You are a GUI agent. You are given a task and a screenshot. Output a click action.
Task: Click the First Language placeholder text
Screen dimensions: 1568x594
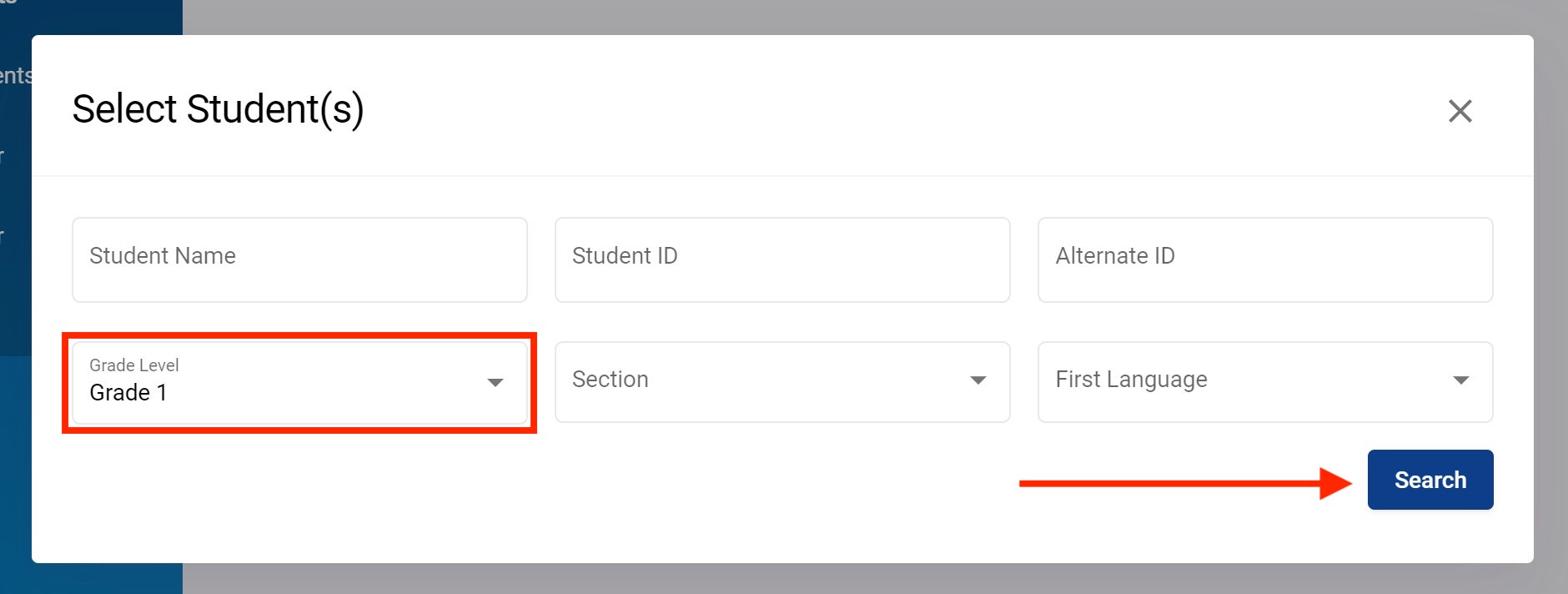(1131, 380)
